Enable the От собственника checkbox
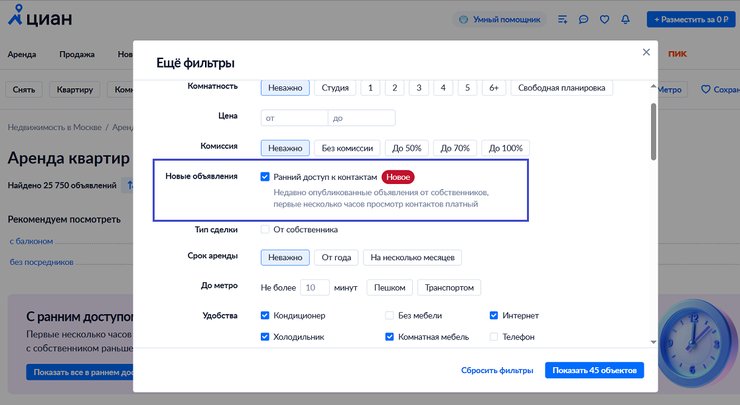The height and width of the screenshot is (405, 740). [x=265, y=229]
